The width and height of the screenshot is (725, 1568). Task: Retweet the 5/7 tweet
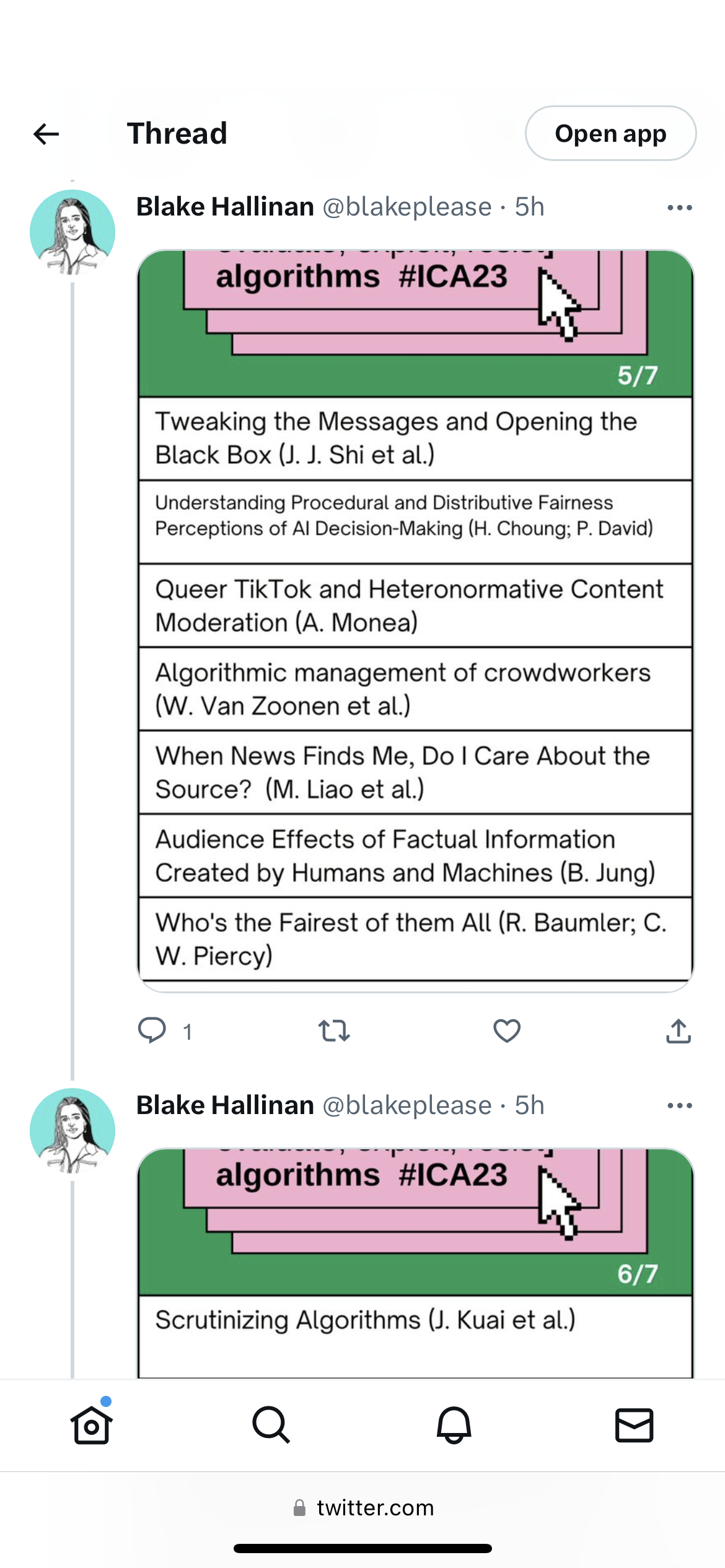(x=334, y=1031)
